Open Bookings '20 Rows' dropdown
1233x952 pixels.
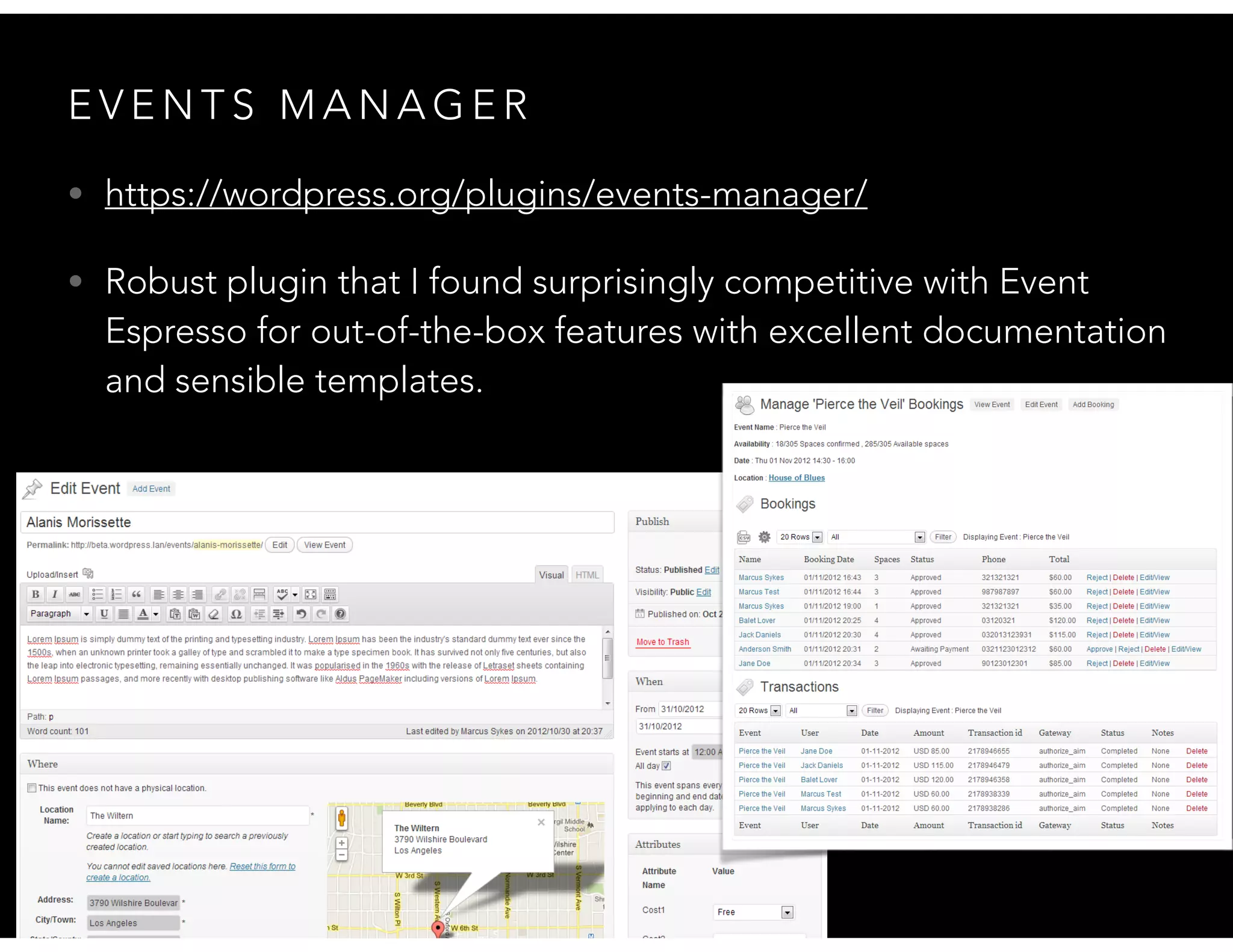[800, 537]
